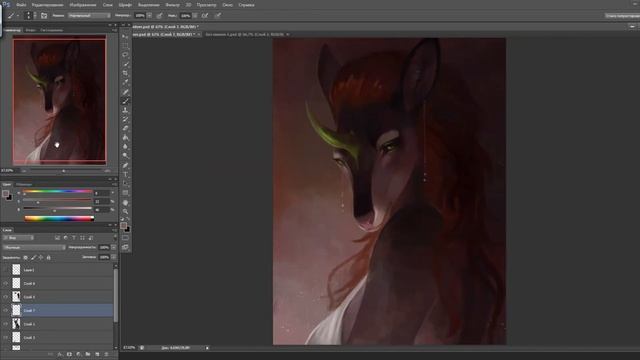This screenshot has width=640, height=360.
Task: Select the Shape tool
Action: [125, 193]
